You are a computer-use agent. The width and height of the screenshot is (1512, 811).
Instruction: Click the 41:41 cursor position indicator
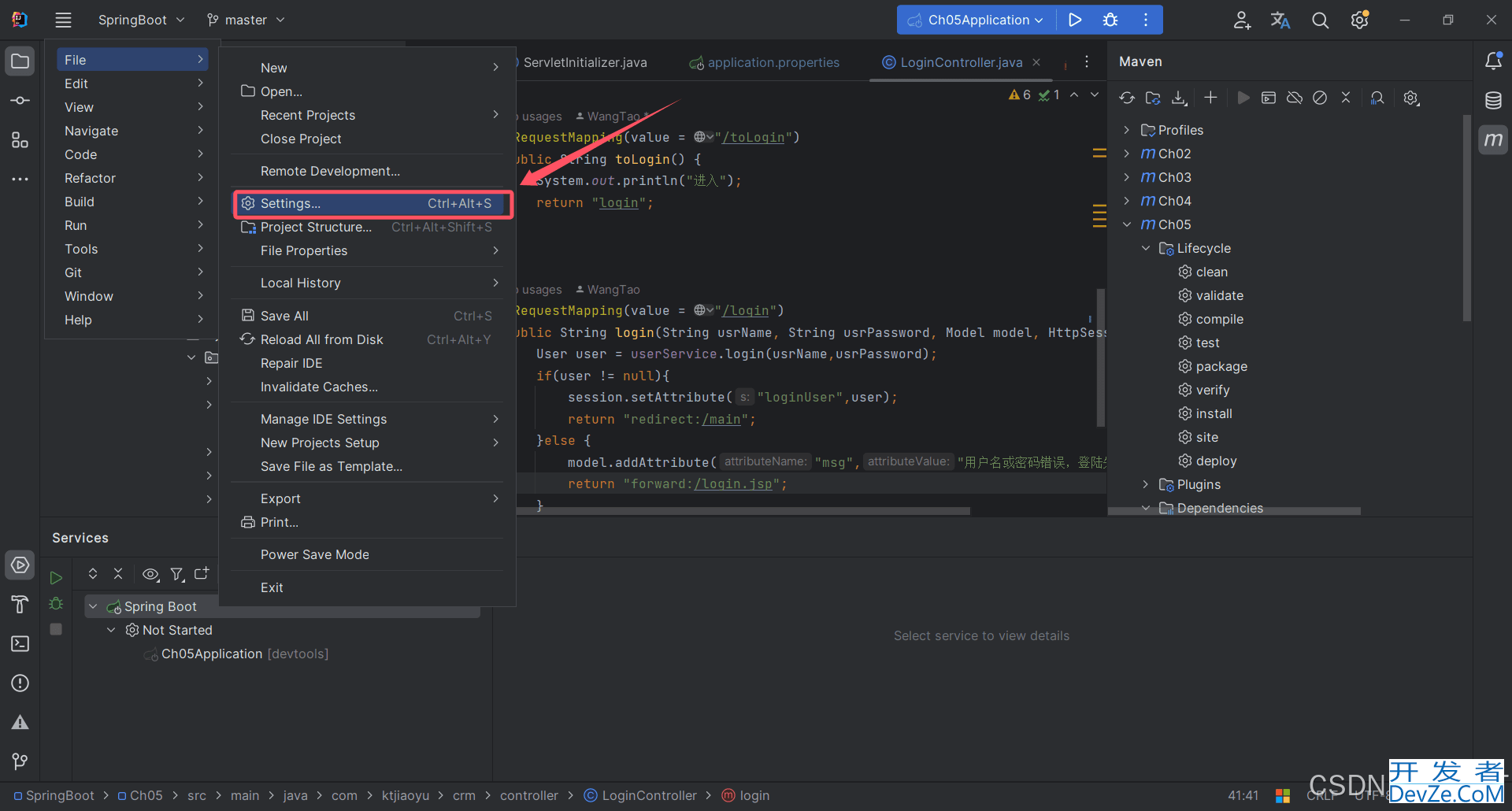pos(1243,795)
